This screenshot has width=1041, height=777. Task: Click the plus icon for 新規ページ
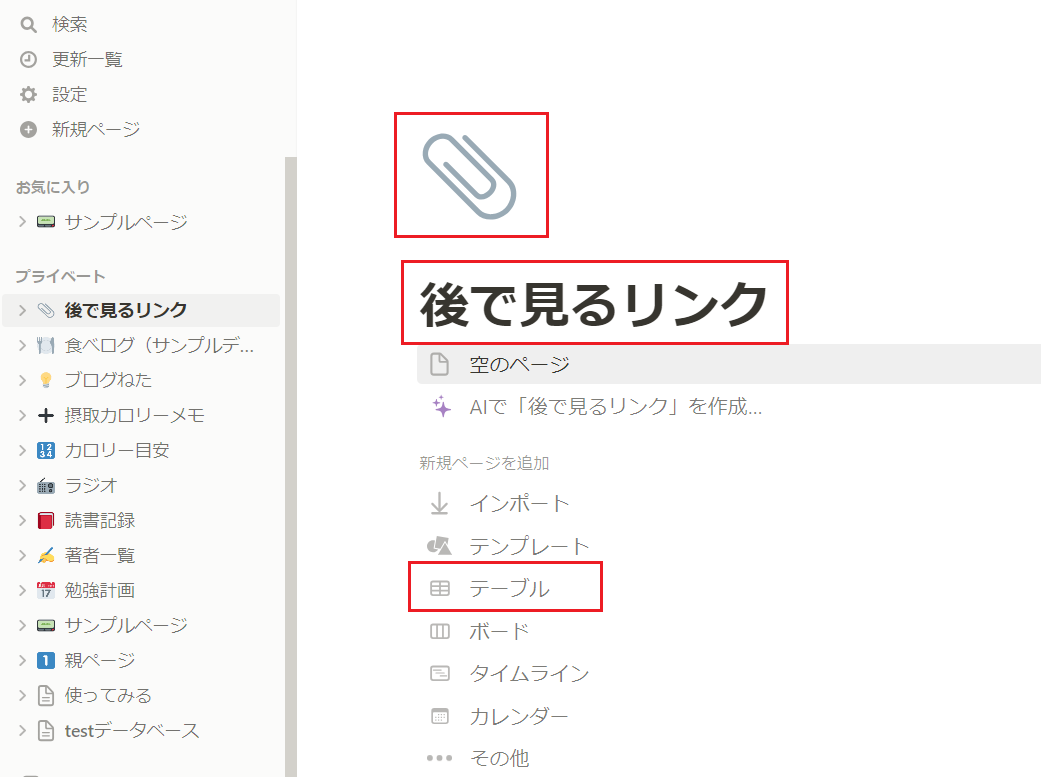tap(28, 130)
